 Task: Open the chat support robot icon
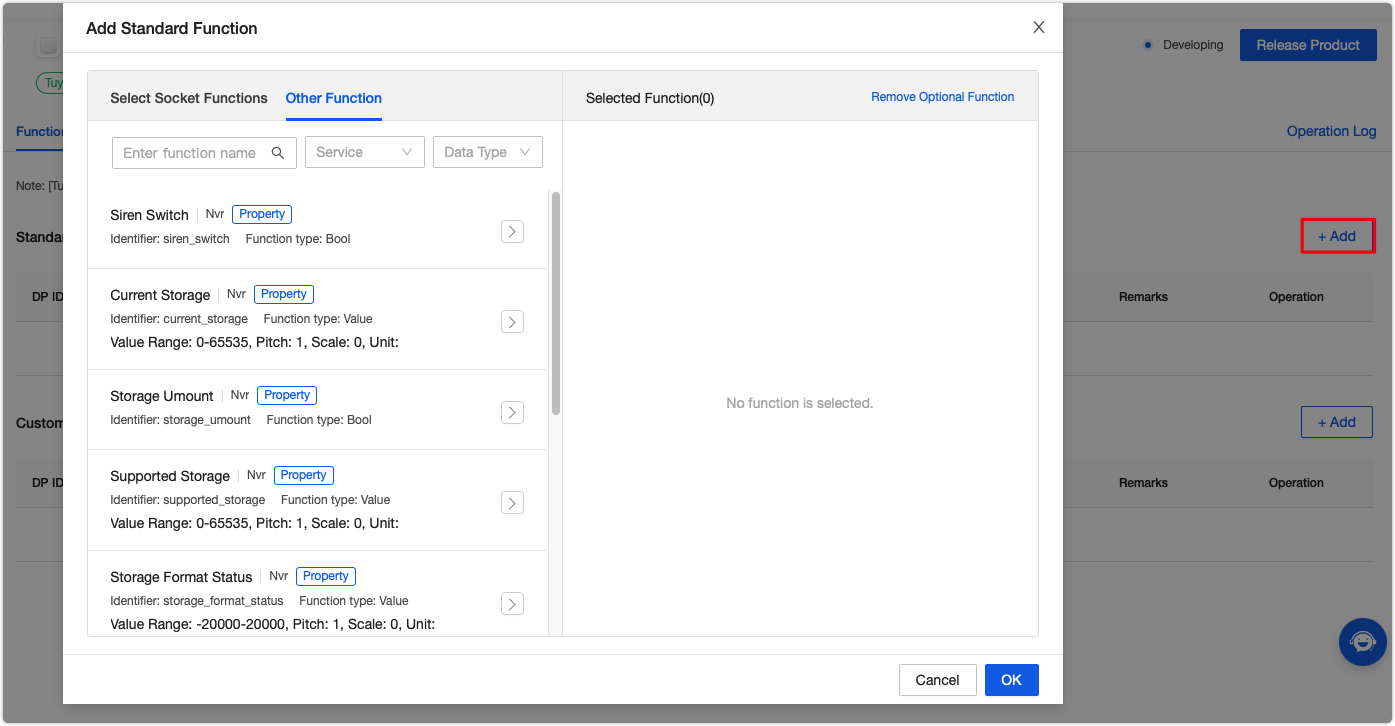[1362, 641]
